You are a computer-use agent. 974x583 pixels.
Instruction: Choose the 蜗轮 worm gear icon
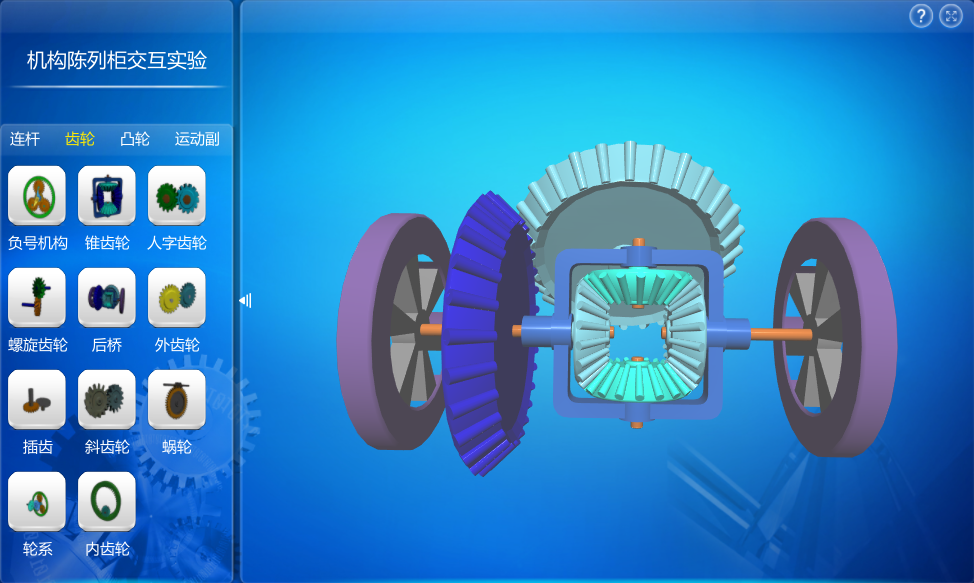point(177,400)
